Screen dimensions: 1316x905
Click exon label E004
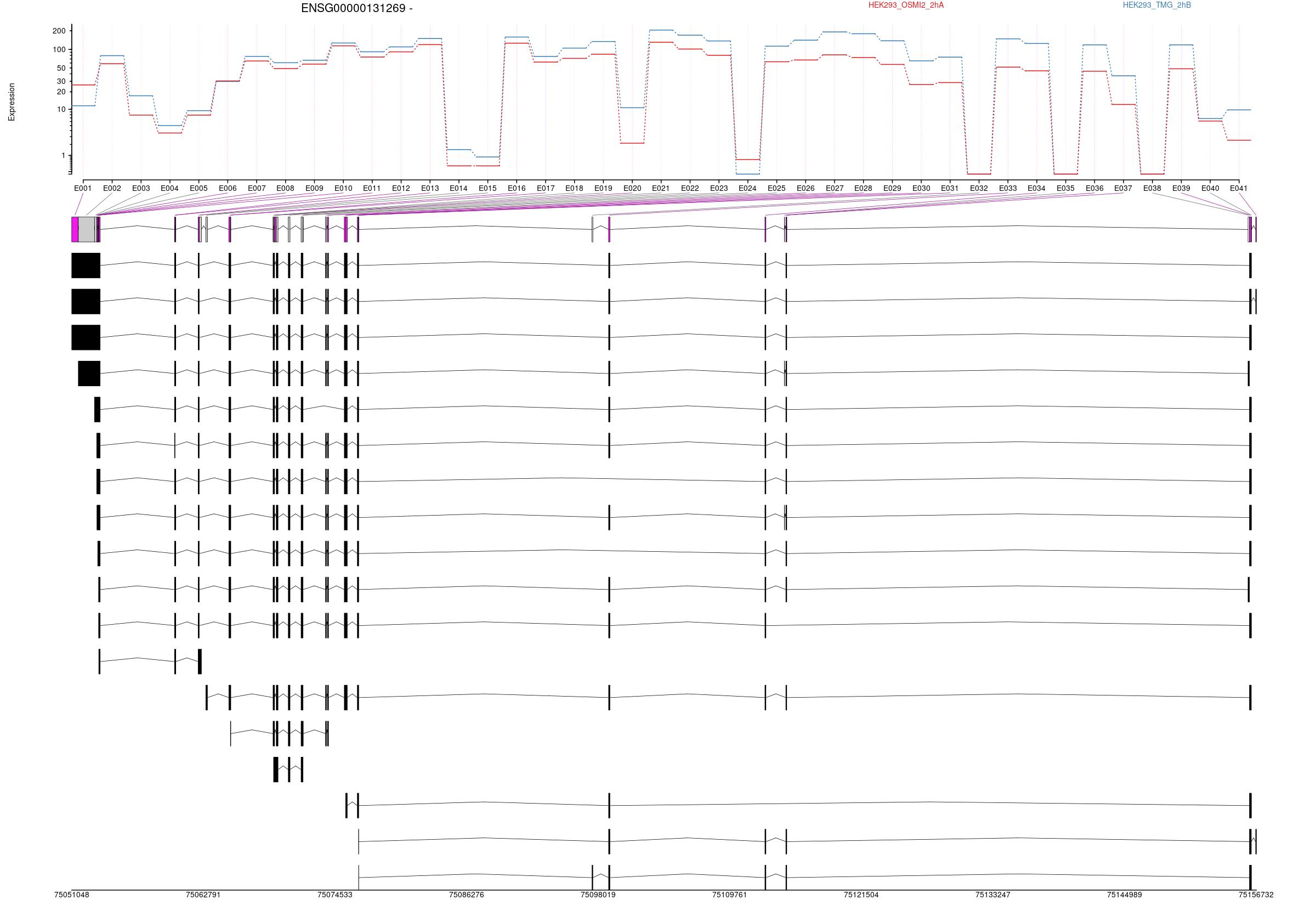(x=169, y=188)
